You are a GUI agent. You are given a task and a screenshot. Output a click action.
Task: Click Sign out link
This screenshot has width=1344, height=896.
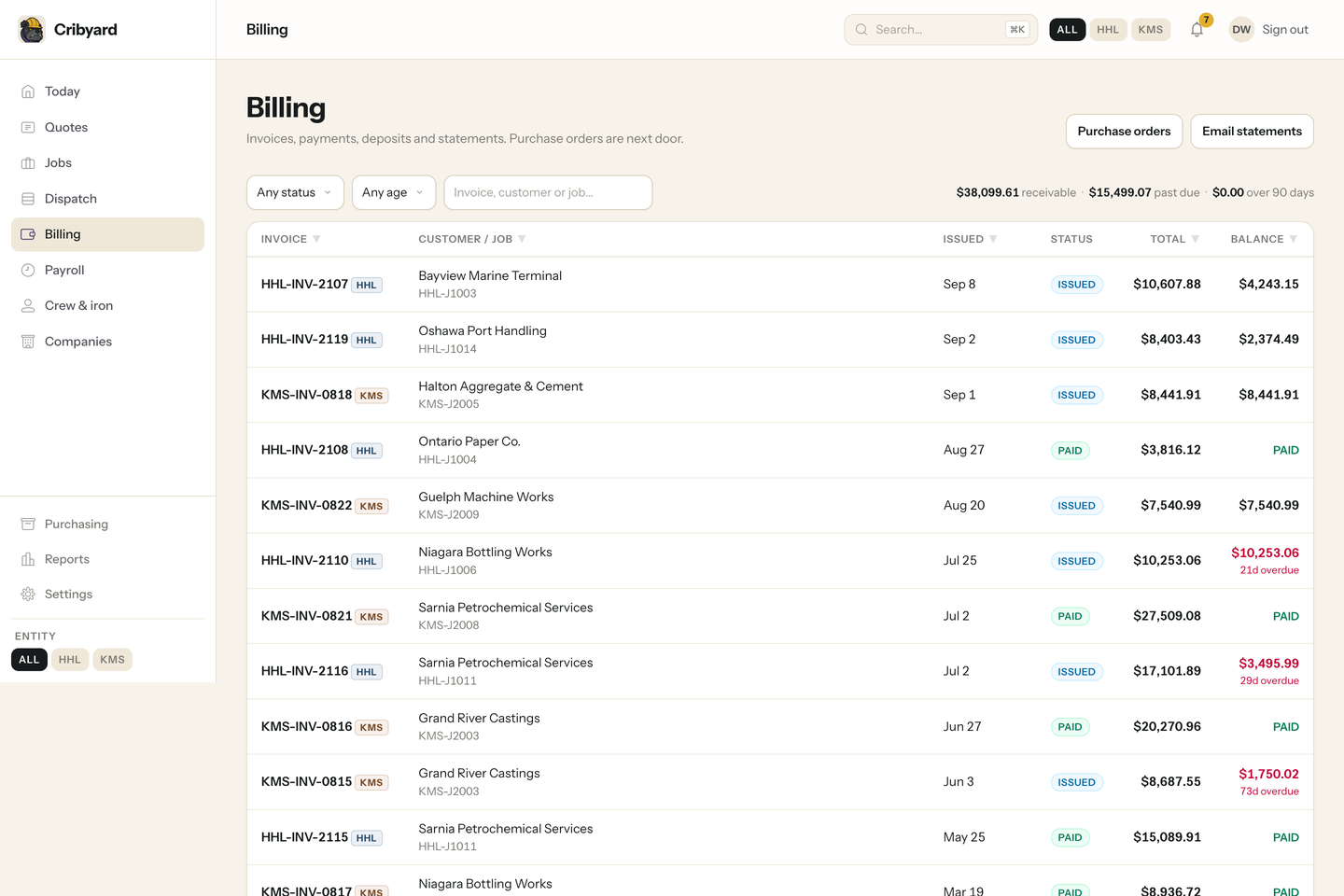coord(1285,30)
